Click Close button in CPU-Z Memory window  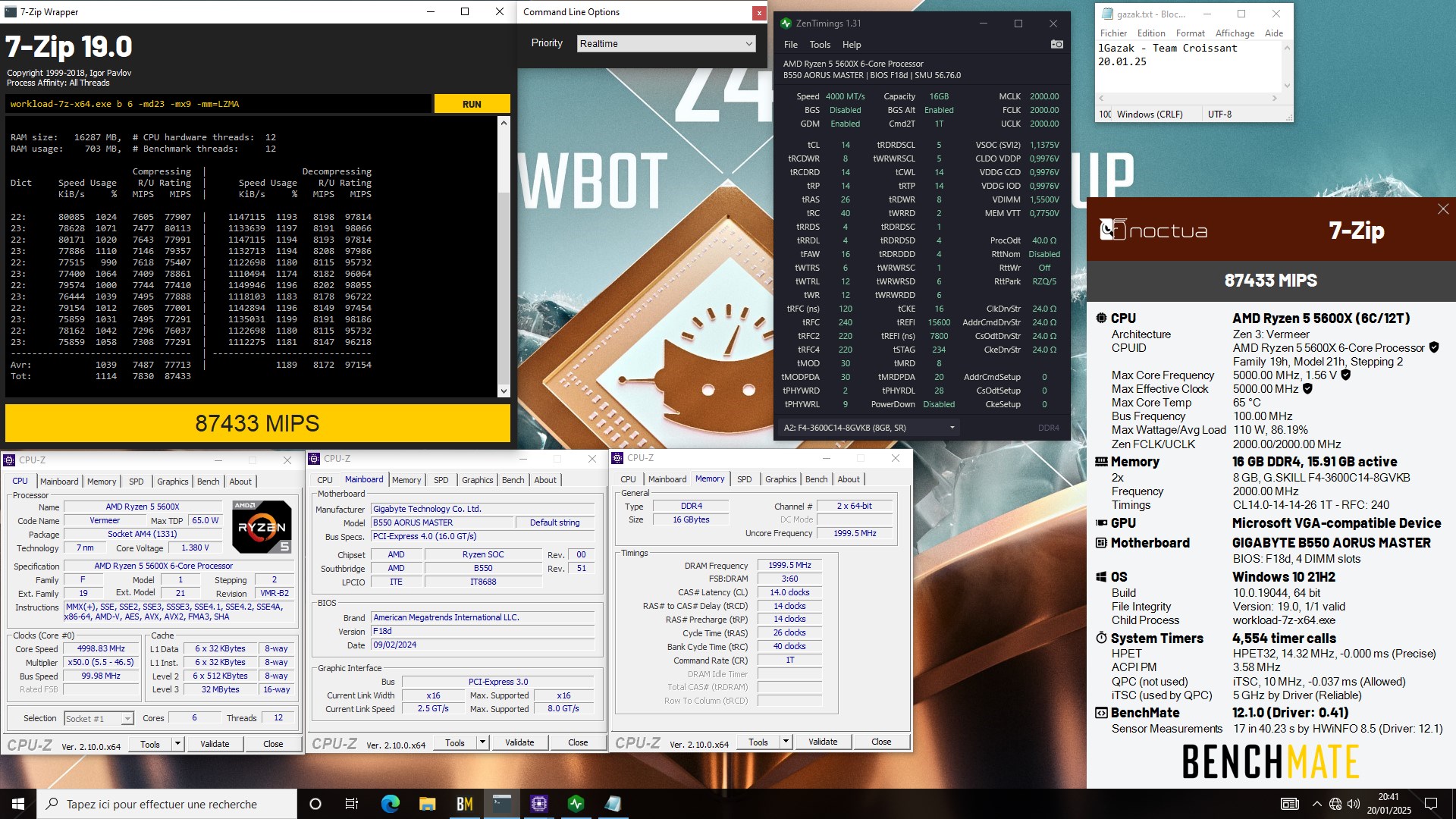[881, 742]
